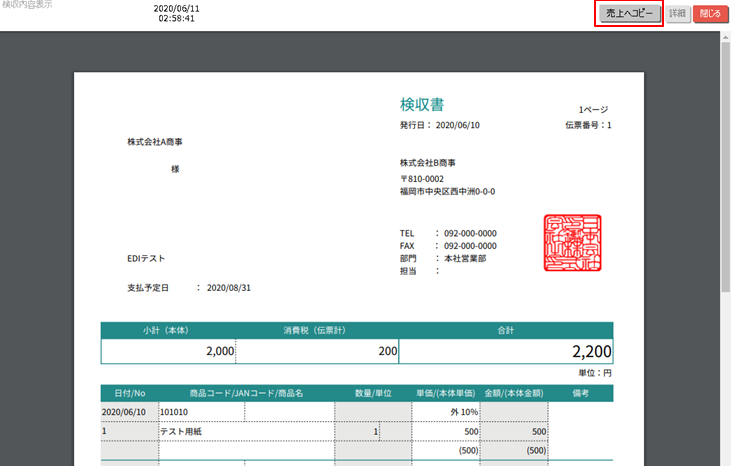This screenshot has height=466, width=731.
Task: Select the 消費税（伝票計） header cell
Action: point(315,330)
